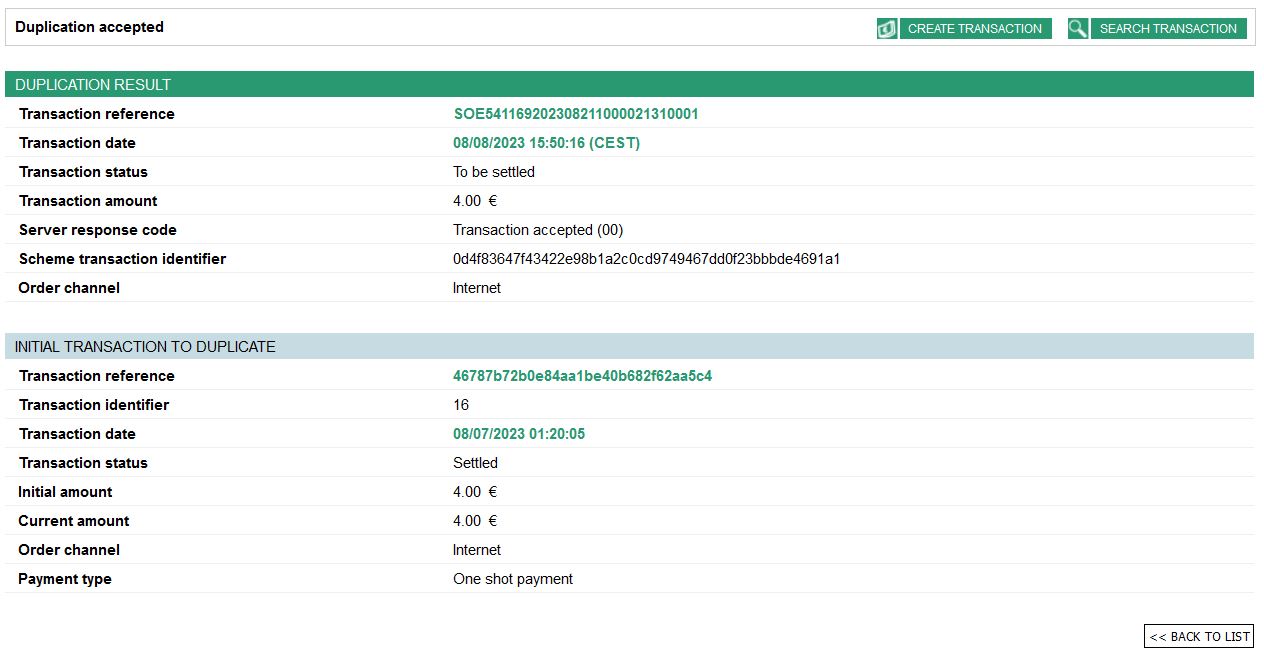This screenshot has height=652, width=1264.
Task: Select the Scheme transaction identifier value
Action: [647, 258]
